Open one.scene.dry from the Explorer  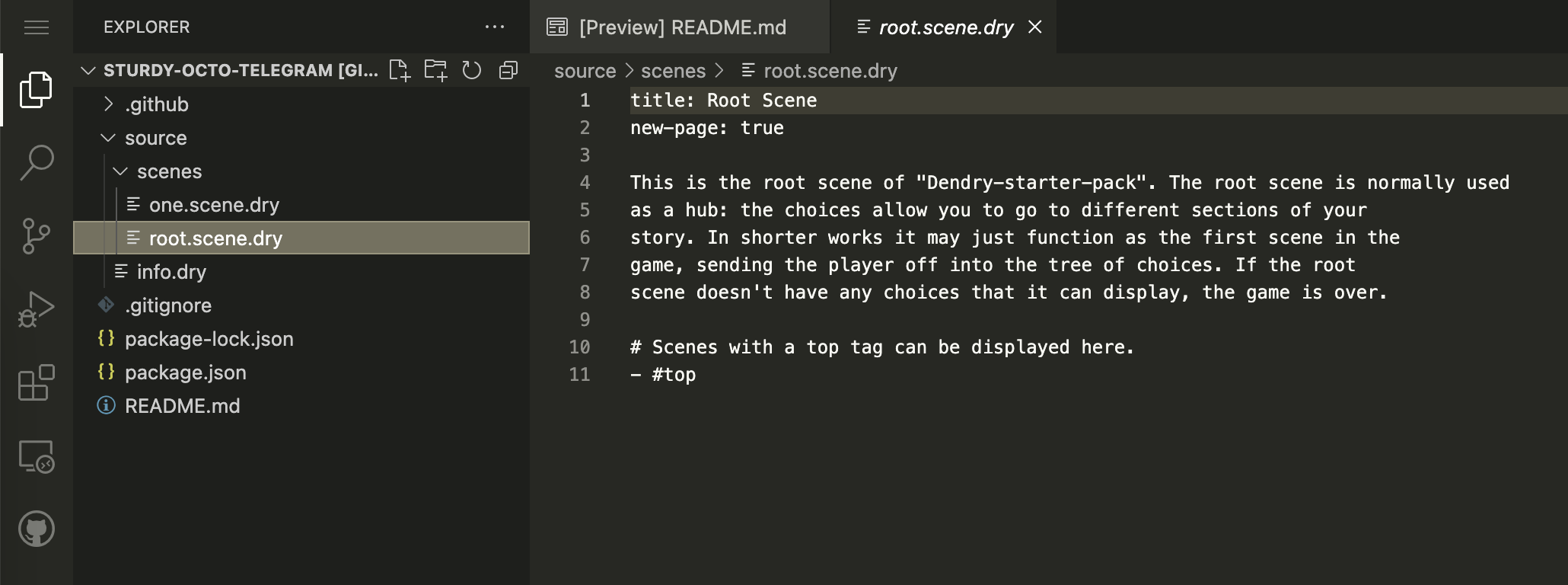[214, 204]
